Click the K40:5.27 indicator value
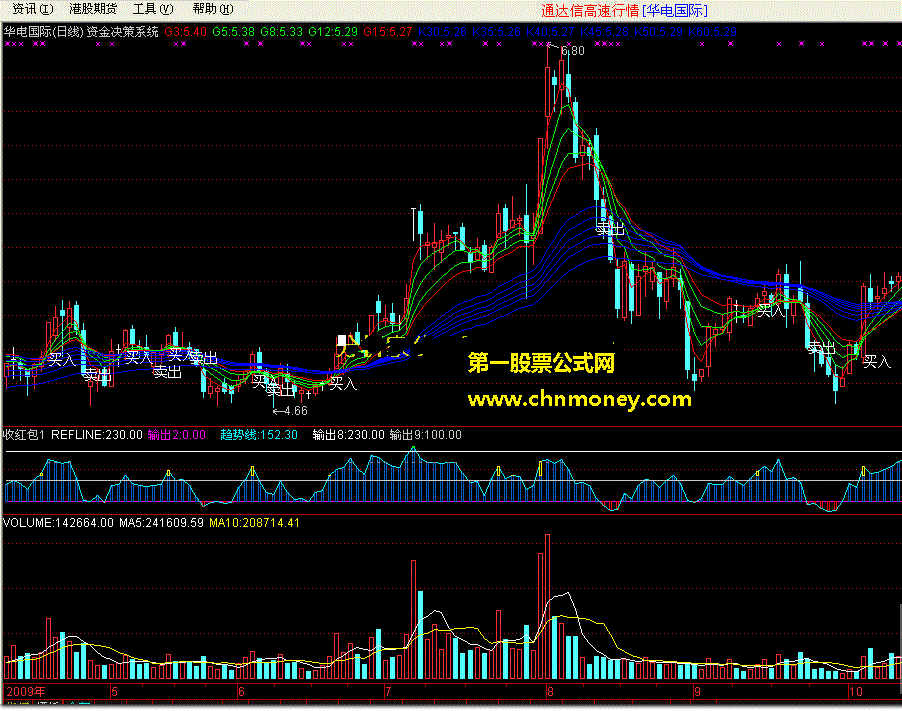This screenshot has height=711, width=902. (x=550, y=32)
